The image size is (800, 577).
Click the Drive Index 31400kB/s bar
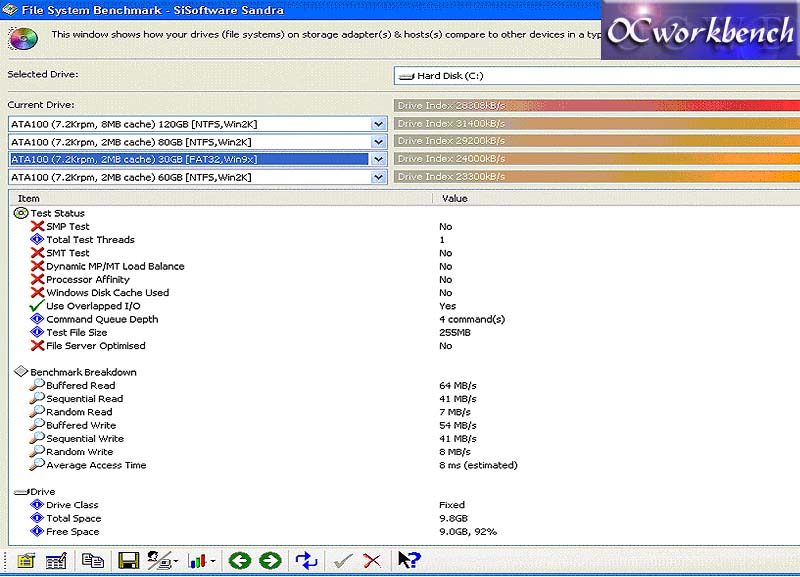597,123
